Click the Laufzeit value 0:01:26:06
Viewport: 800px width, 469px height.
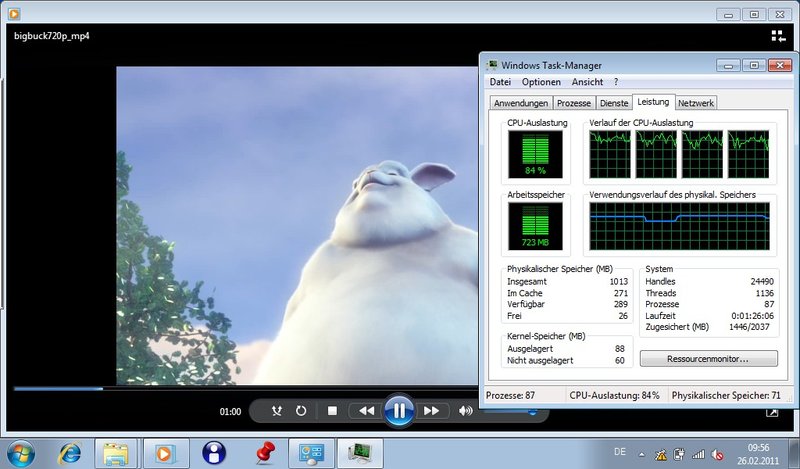[752, 316]
